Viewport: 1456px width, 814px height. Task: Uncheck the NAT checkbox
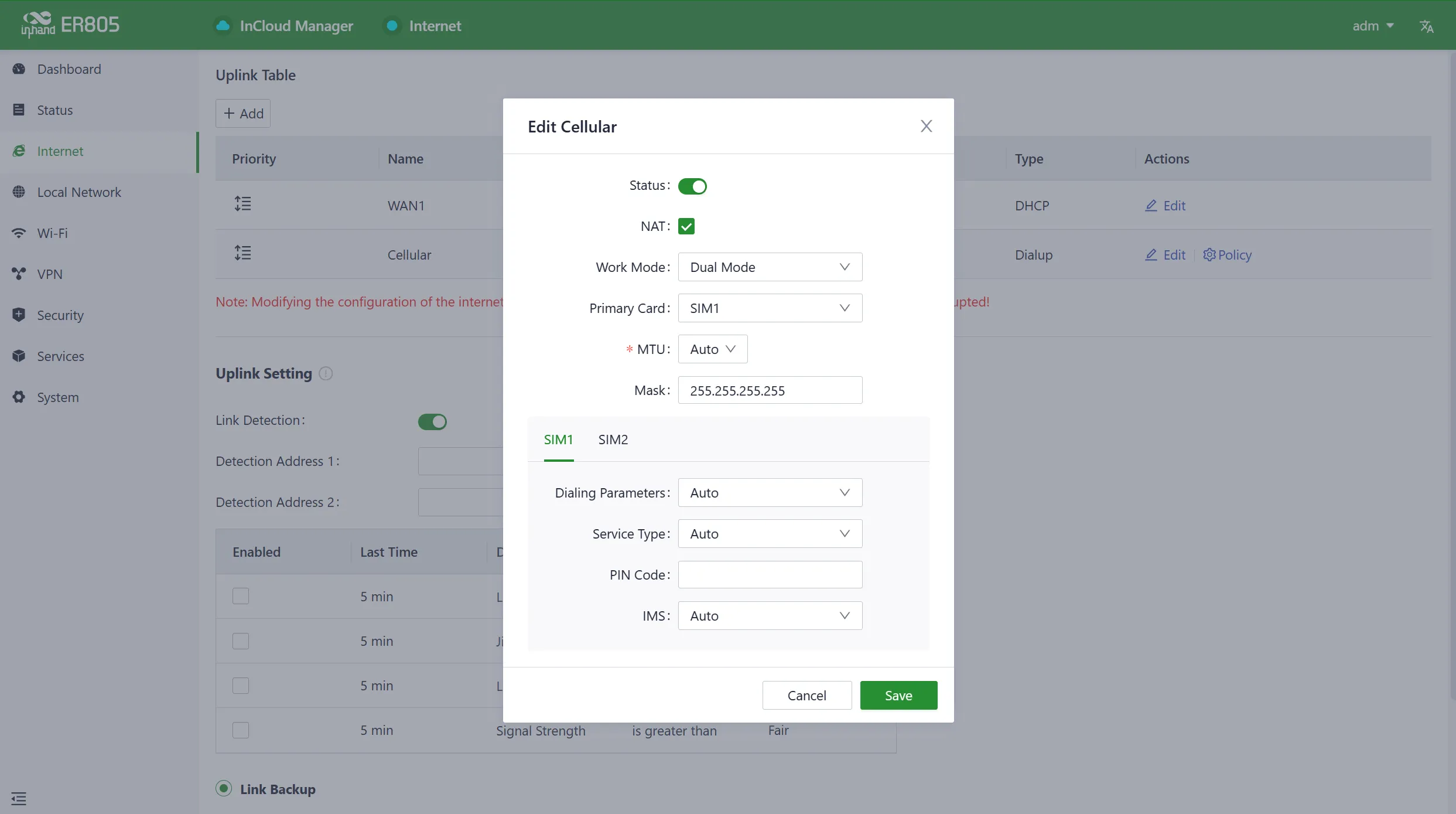click(x=686, y=226)
